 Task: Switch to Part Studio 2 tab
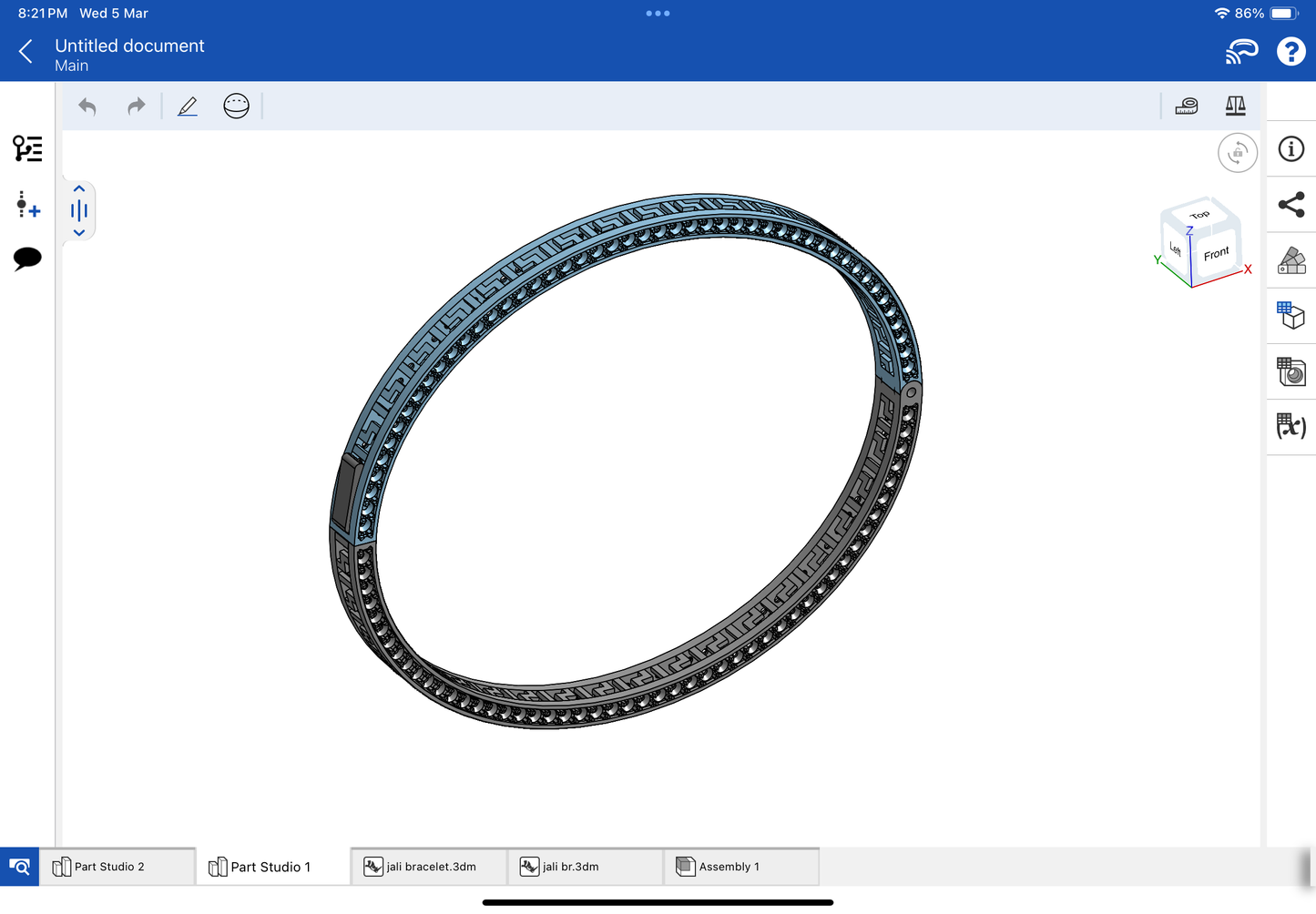pos(108,867)
